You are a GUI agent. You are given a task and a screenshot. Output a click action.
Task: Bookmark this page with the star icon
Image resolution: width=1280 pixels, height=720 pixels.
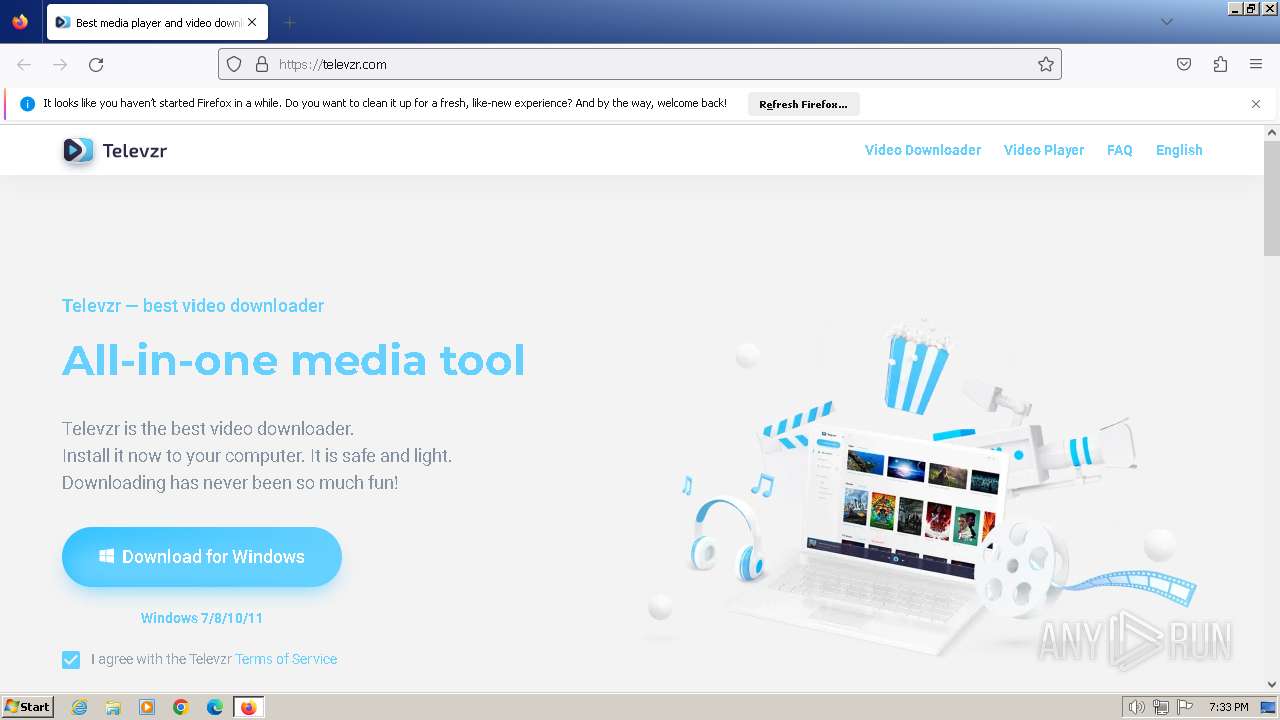click(1046, 64)
